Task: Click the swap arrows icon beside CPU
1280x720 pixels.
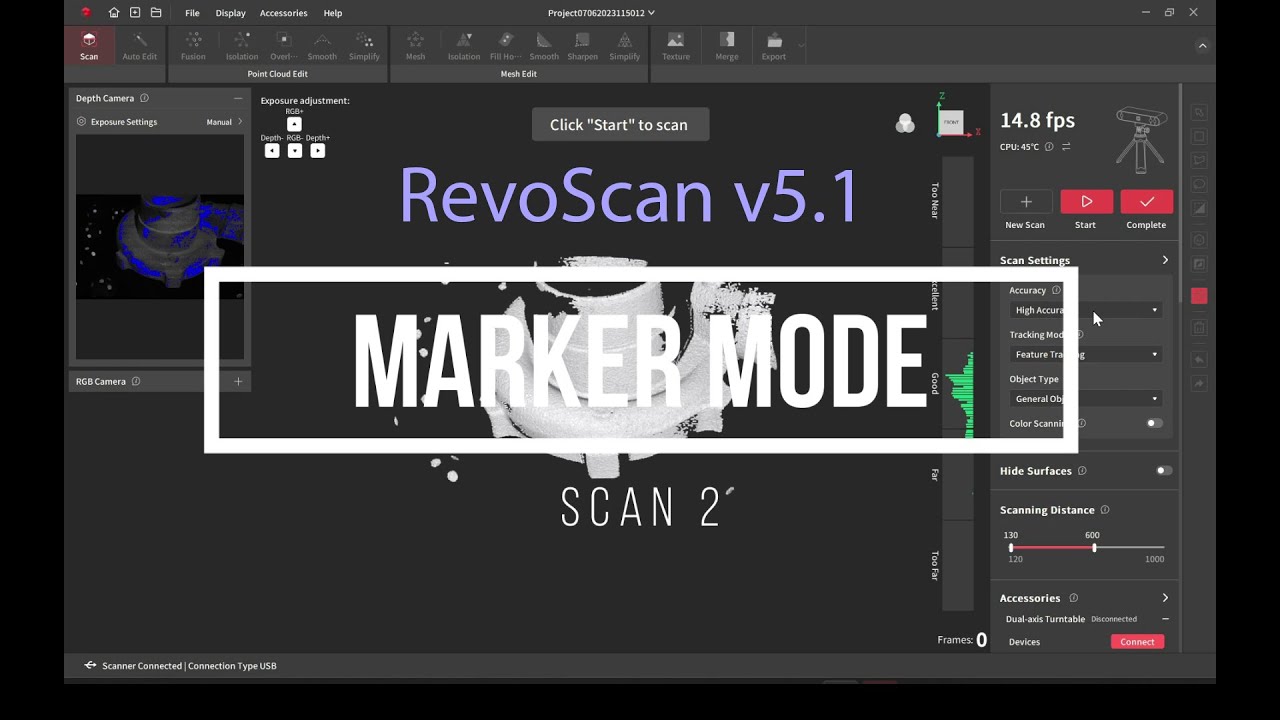Action: (1066, 147)
